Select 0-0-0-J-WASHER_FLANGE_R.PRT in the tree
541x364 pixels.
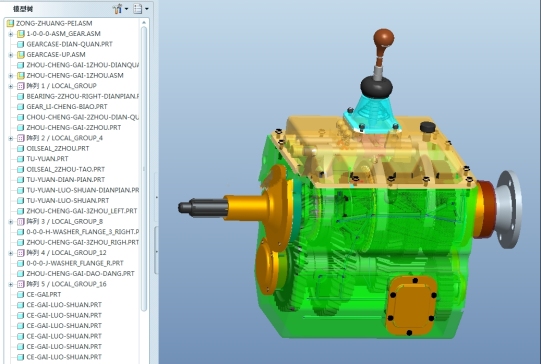point(75,263)
